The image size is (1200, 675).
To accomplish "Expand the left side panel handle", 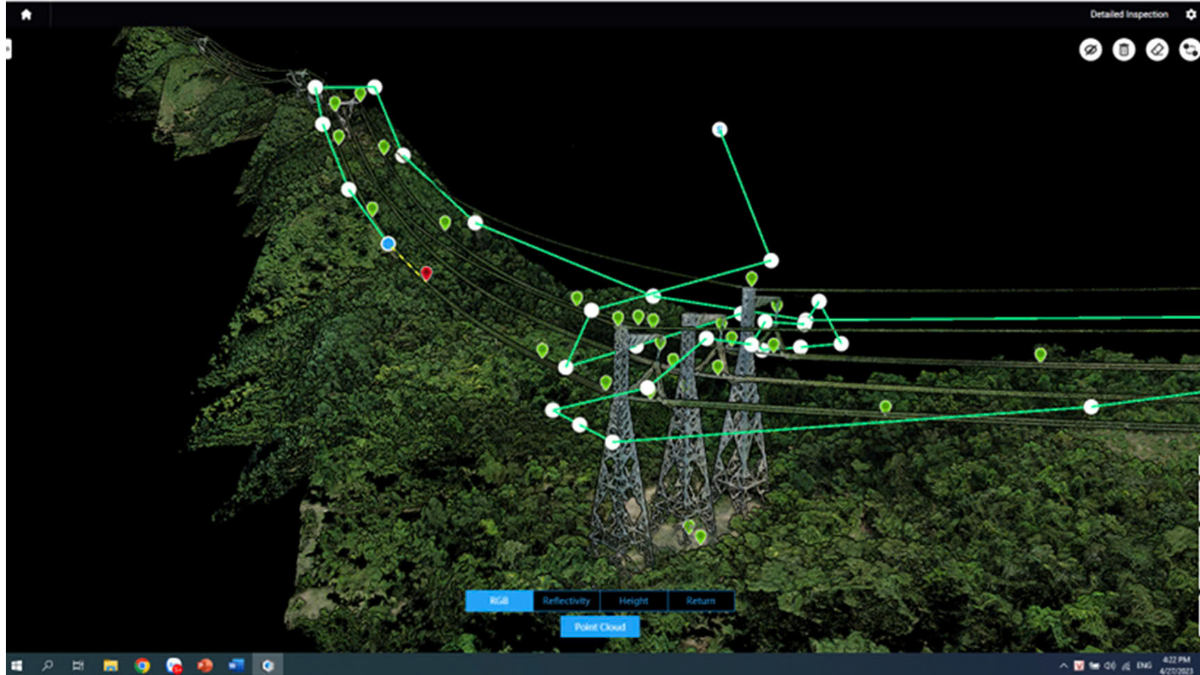I will [8, 47].
